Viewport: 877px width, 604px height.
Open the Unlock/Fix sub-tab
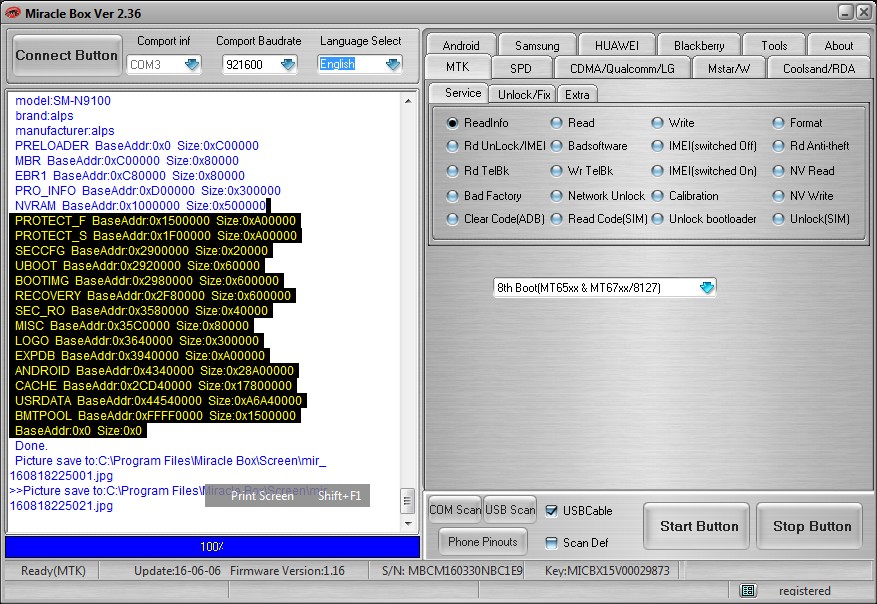(524, 95)
